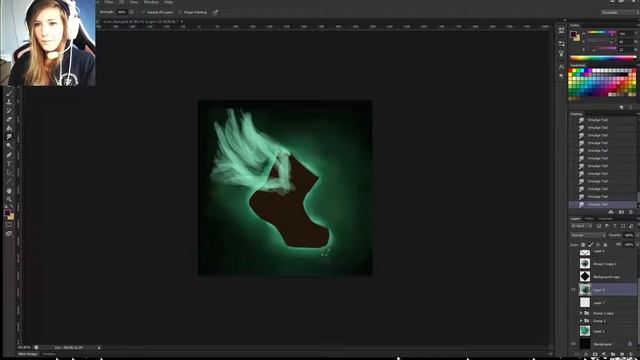Screen dimensions: 640x360
Task: Select the Dodge tool
Action: 9,146
